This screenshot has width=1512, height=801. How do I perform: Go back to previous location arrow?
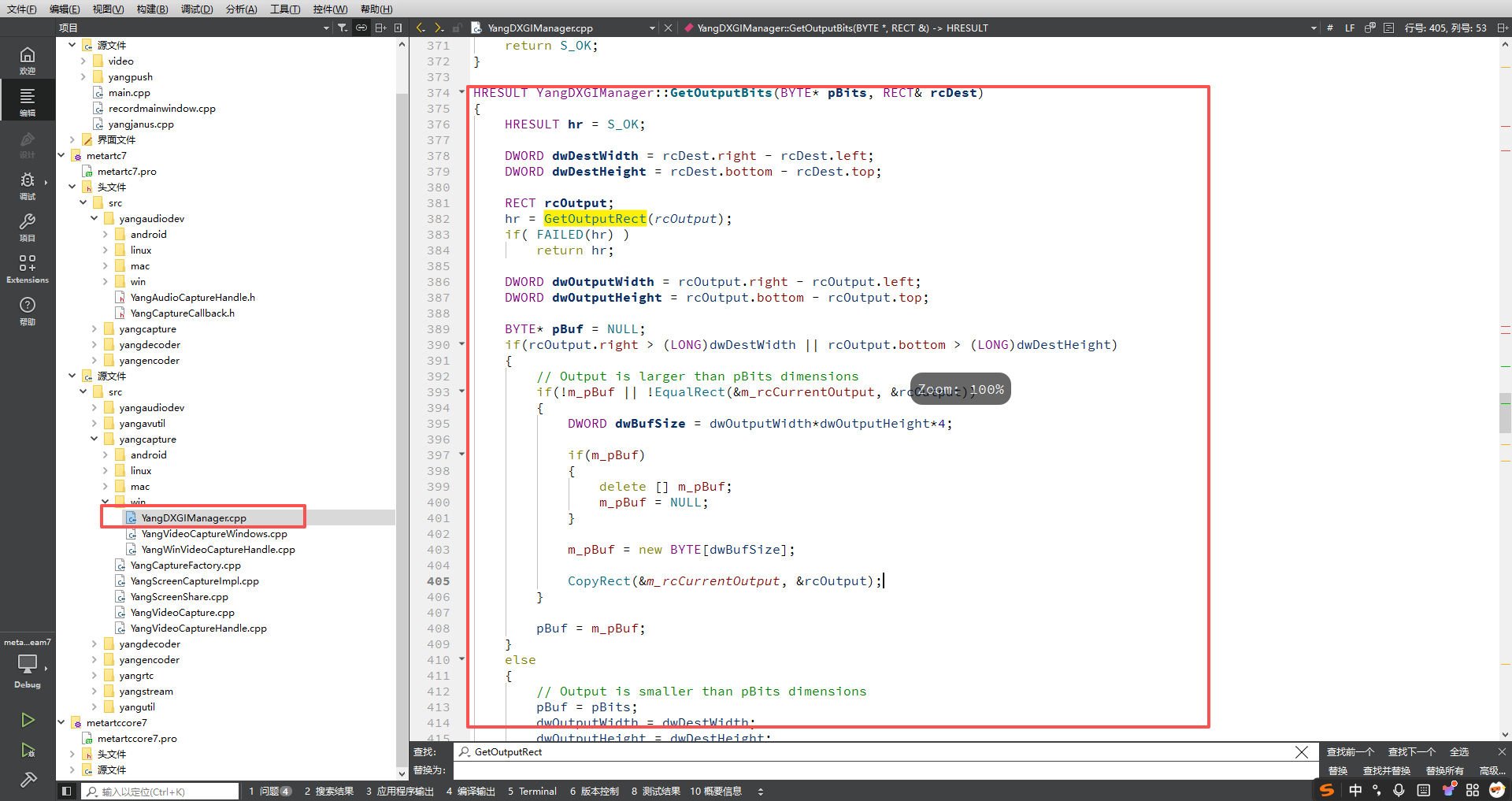[421, 28]
